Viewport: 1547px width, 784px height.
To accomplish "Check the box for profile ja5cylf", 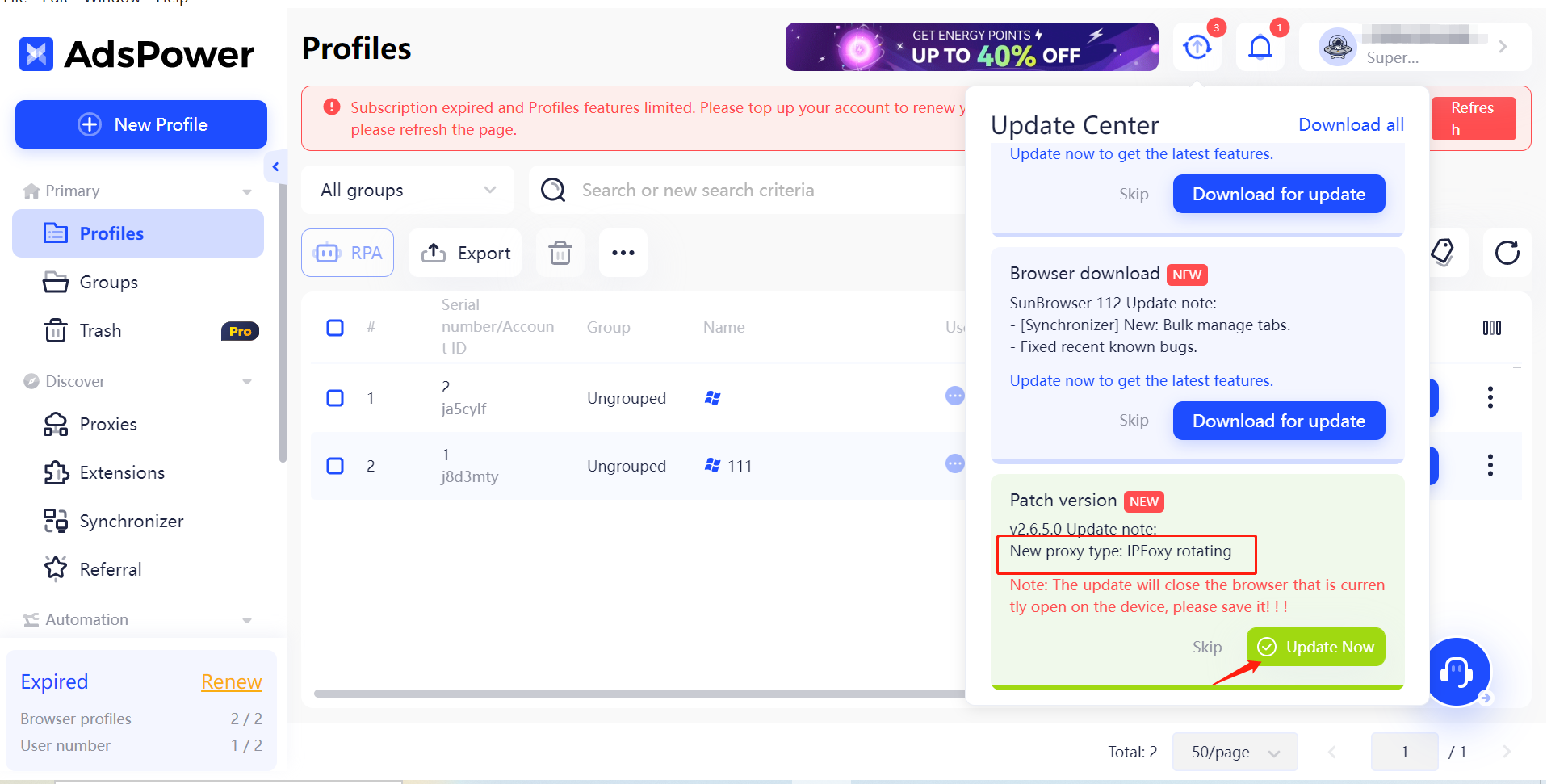I will click(x=335, y=398).
